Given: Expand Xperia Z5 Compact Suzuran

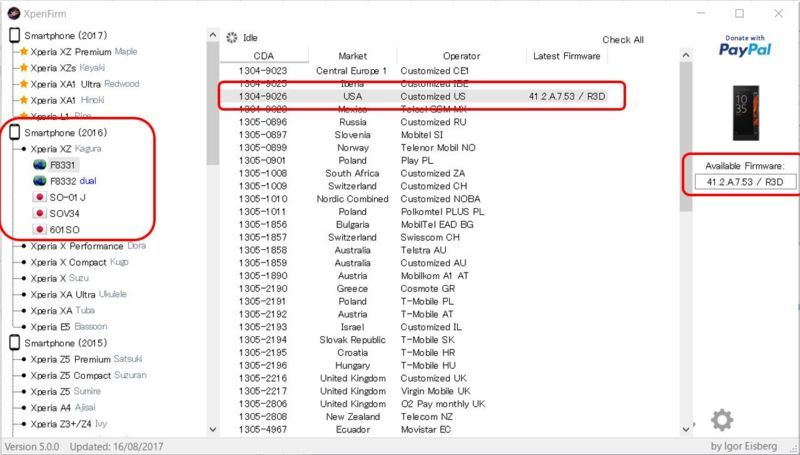Looking at the screenshot, I should tap(23, 375).
